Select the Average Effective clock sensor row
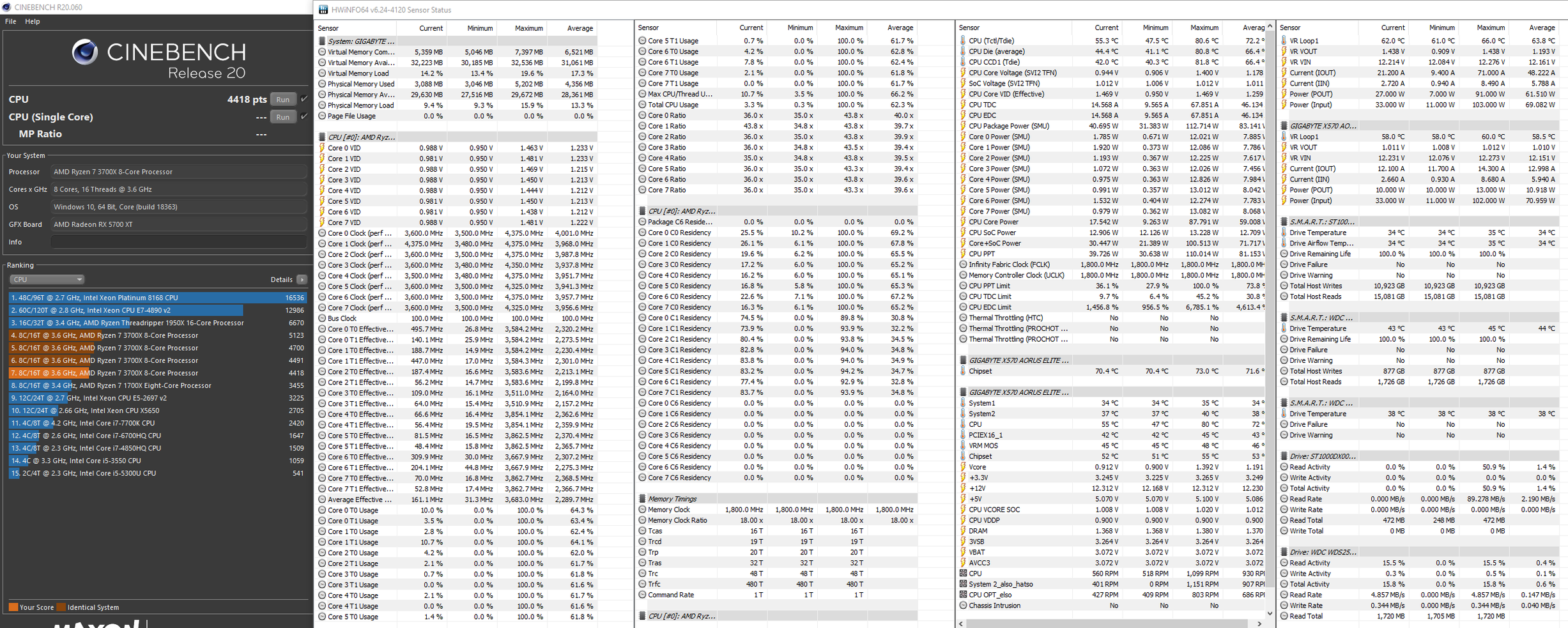1568x628 pixels. [x=457, y=500]
